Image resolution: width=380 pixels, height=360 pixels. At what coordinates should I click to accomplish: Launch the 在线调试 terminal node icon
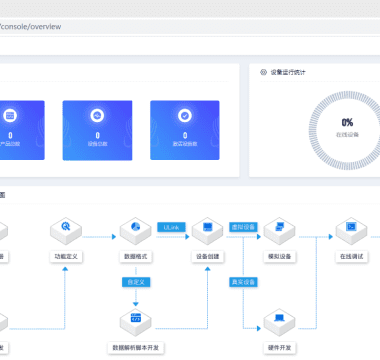(x=351, y=231)
